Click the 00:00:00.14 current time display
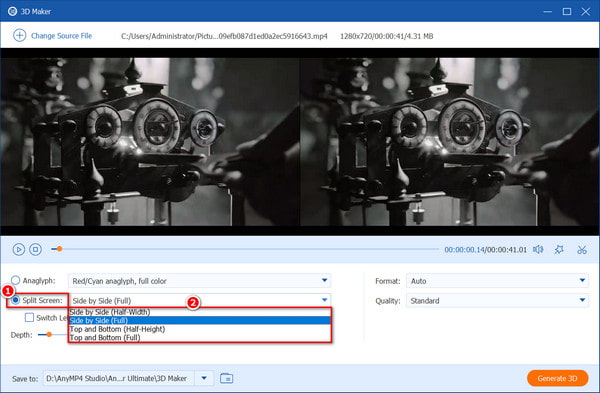This screenshot has width=600, height=393. pos(464,250)
